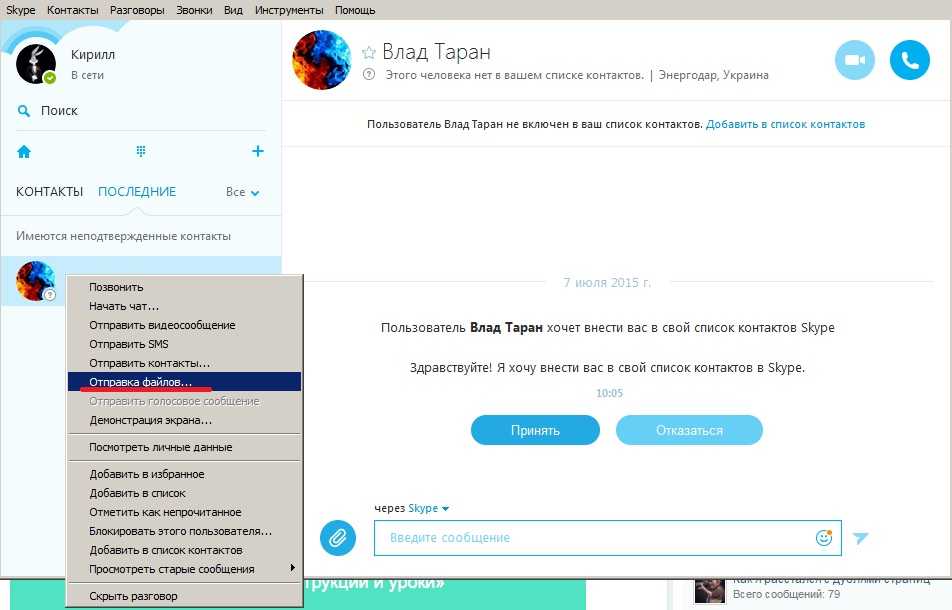Click the Принять button
Viewport: 952px width, 610px height.
click(x=535, y=431)
